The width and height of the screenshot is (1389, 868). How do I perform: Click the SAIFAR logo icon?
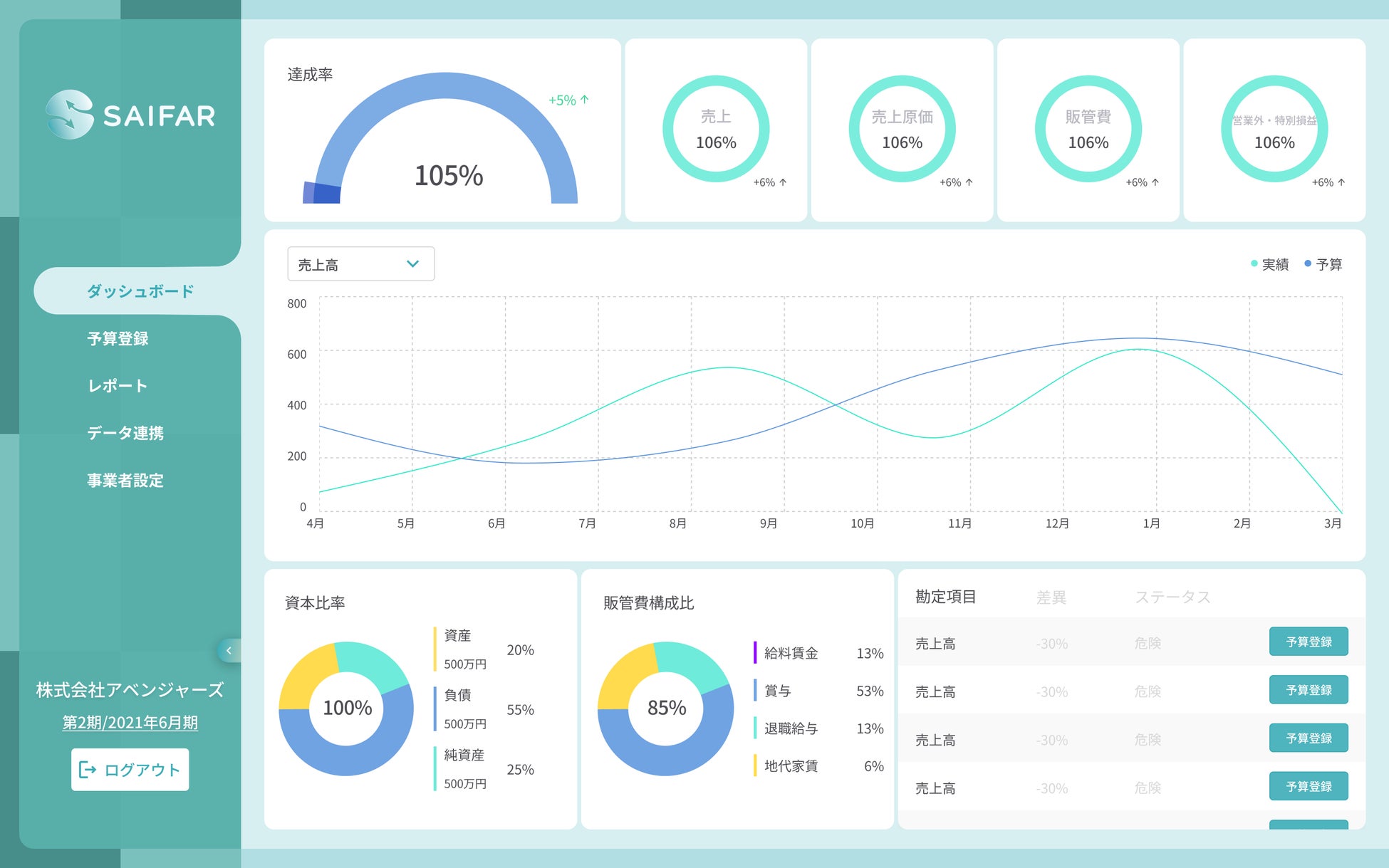70,114
